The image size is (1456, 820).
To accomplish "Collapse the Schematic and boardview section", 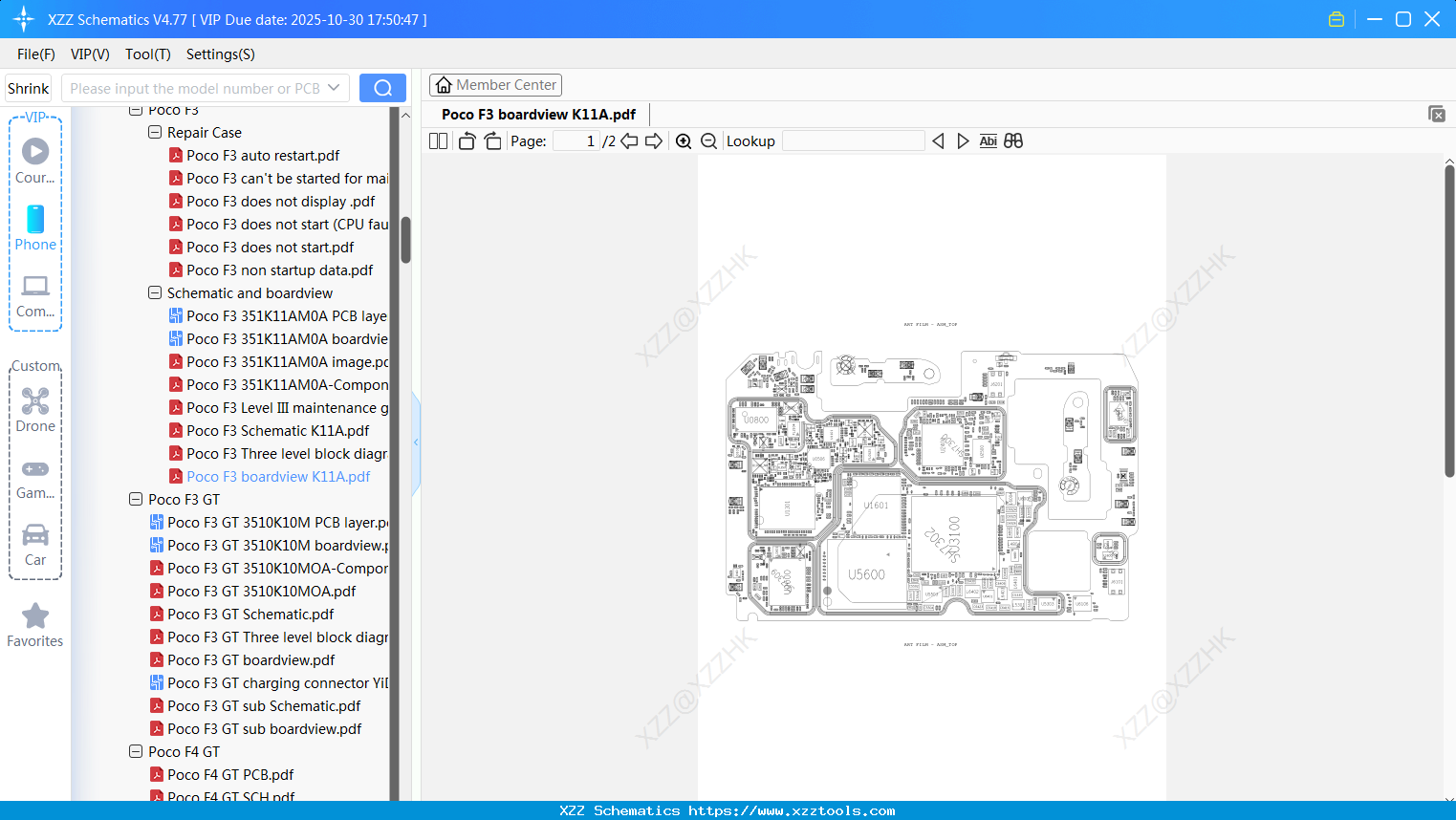I will [x=154, y=292].
